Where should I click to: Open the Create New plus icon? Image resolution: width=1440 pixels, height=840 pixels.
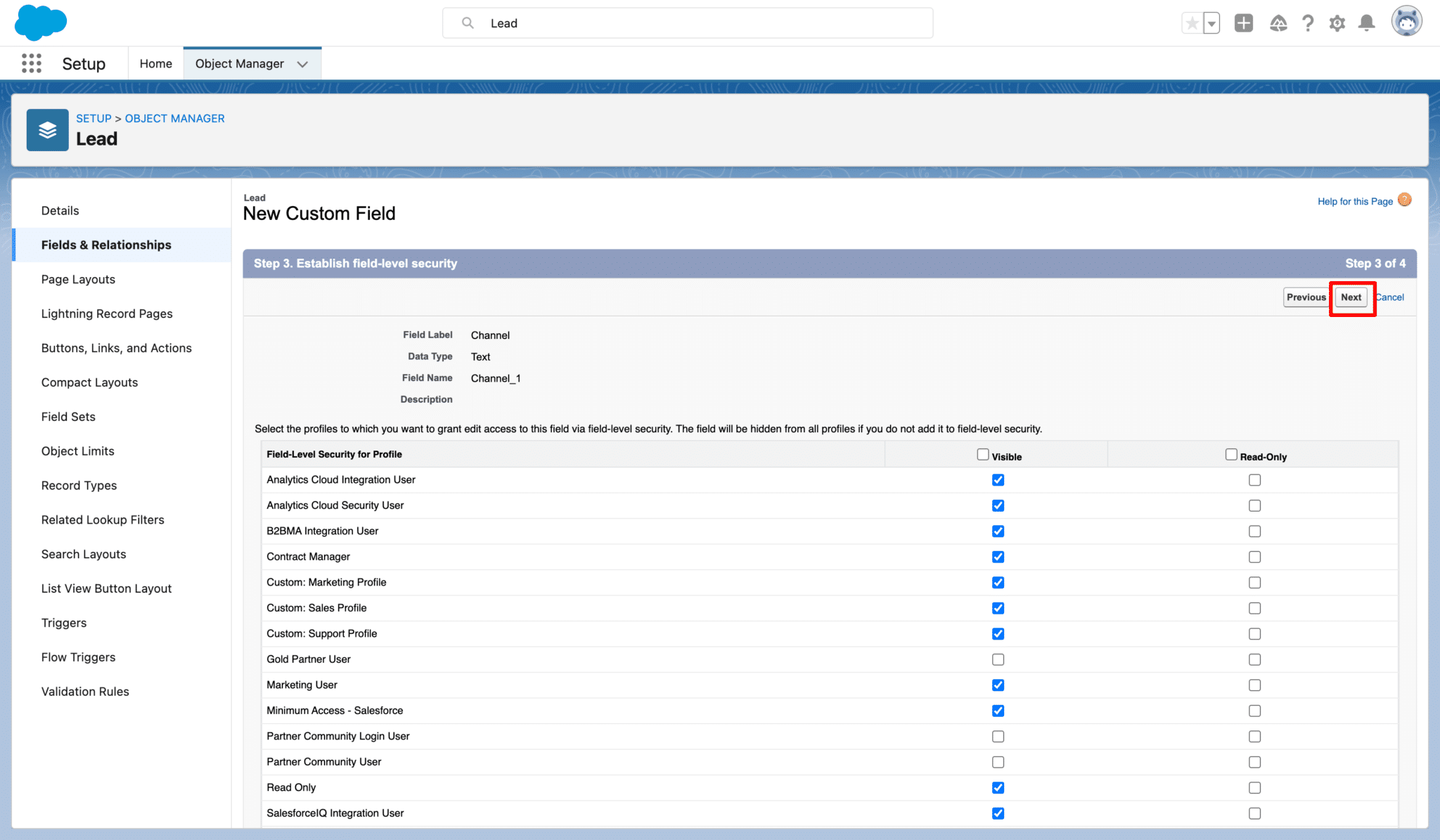tap(1243, 22)
